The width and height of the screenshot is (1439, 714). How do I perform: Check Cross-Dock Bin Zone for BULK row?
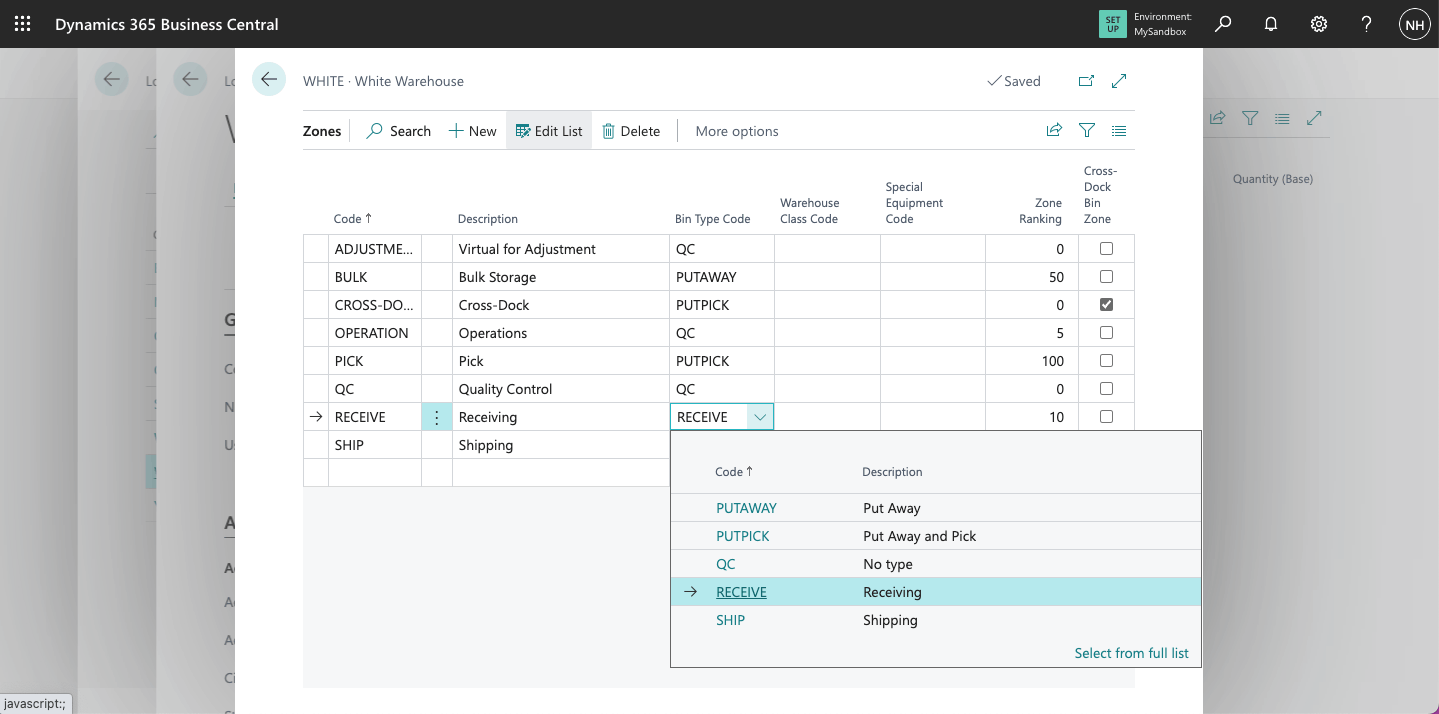pos(1106,277)
